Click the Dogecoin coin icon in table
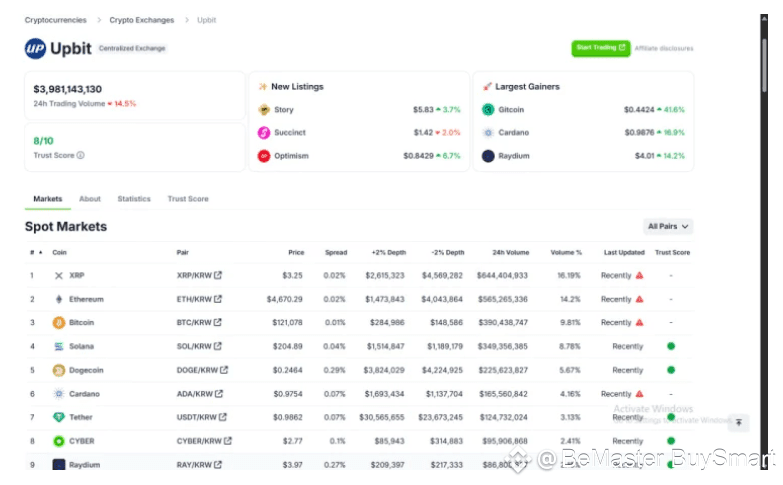783x485 pixels. (x=58, y=370)
